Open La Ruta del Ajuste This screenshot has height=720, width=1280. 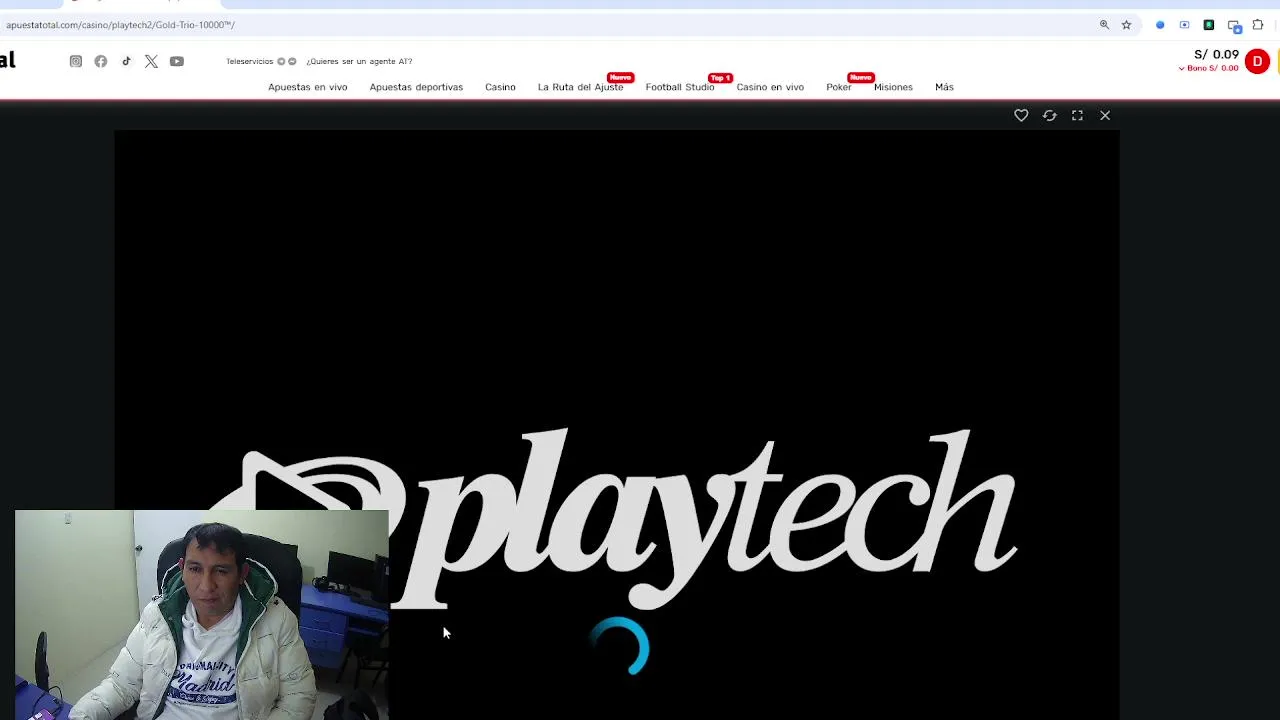point(580,87)
